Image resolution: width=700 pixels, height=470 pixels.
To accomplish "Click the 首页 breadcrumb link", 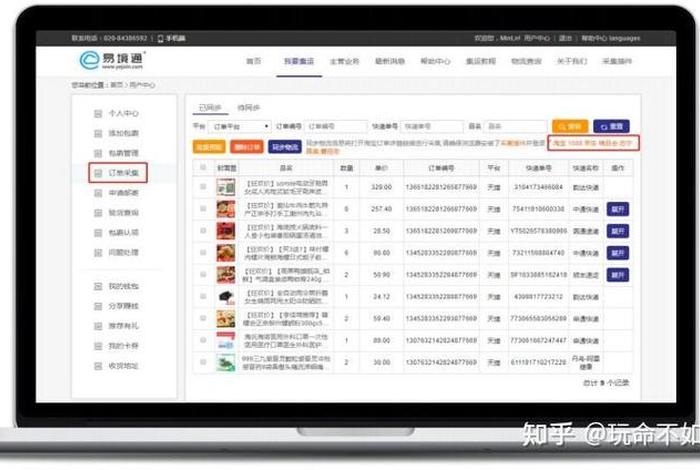I will 117,85.
